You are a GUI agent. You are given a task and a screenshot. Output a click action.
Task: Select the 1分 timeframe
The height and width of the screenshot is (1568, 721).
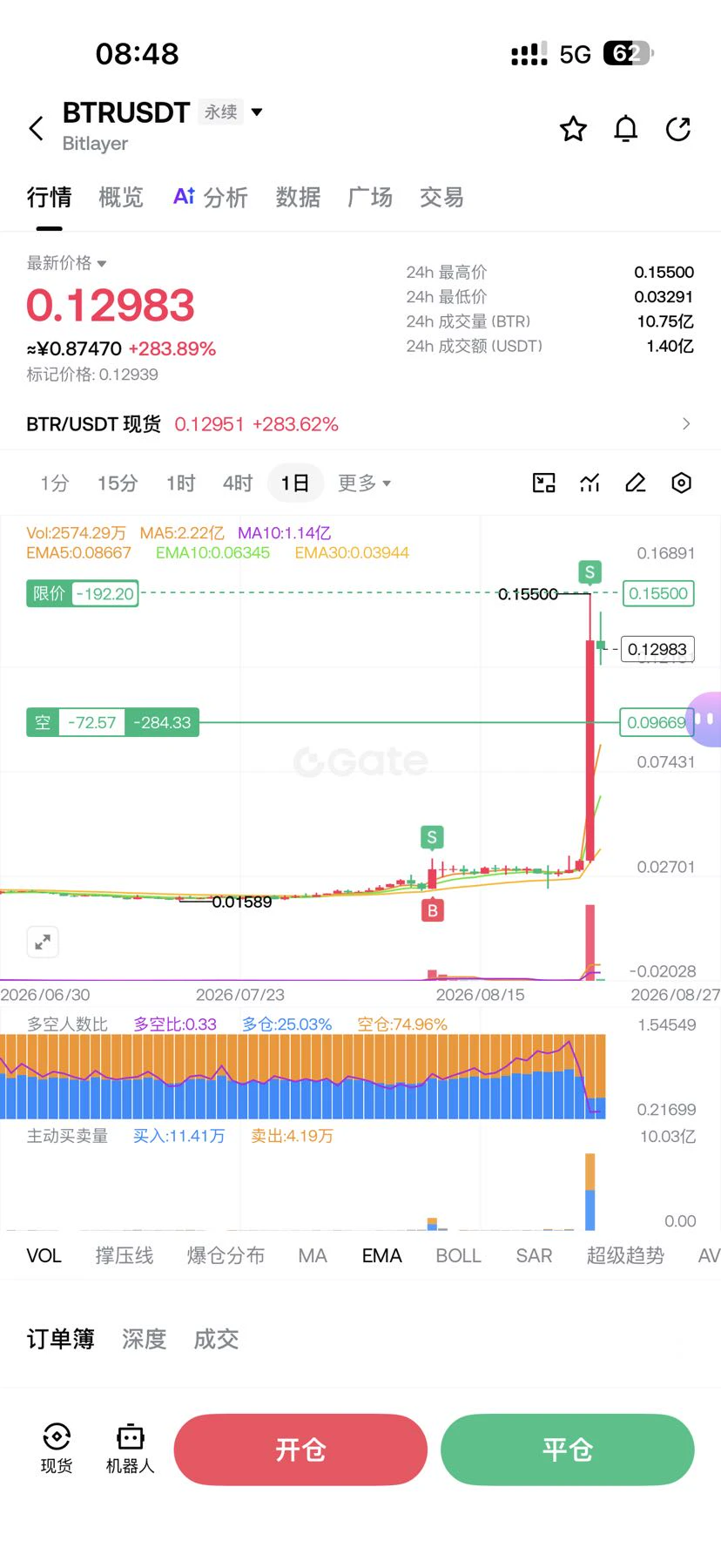click(x=54, y=483)
